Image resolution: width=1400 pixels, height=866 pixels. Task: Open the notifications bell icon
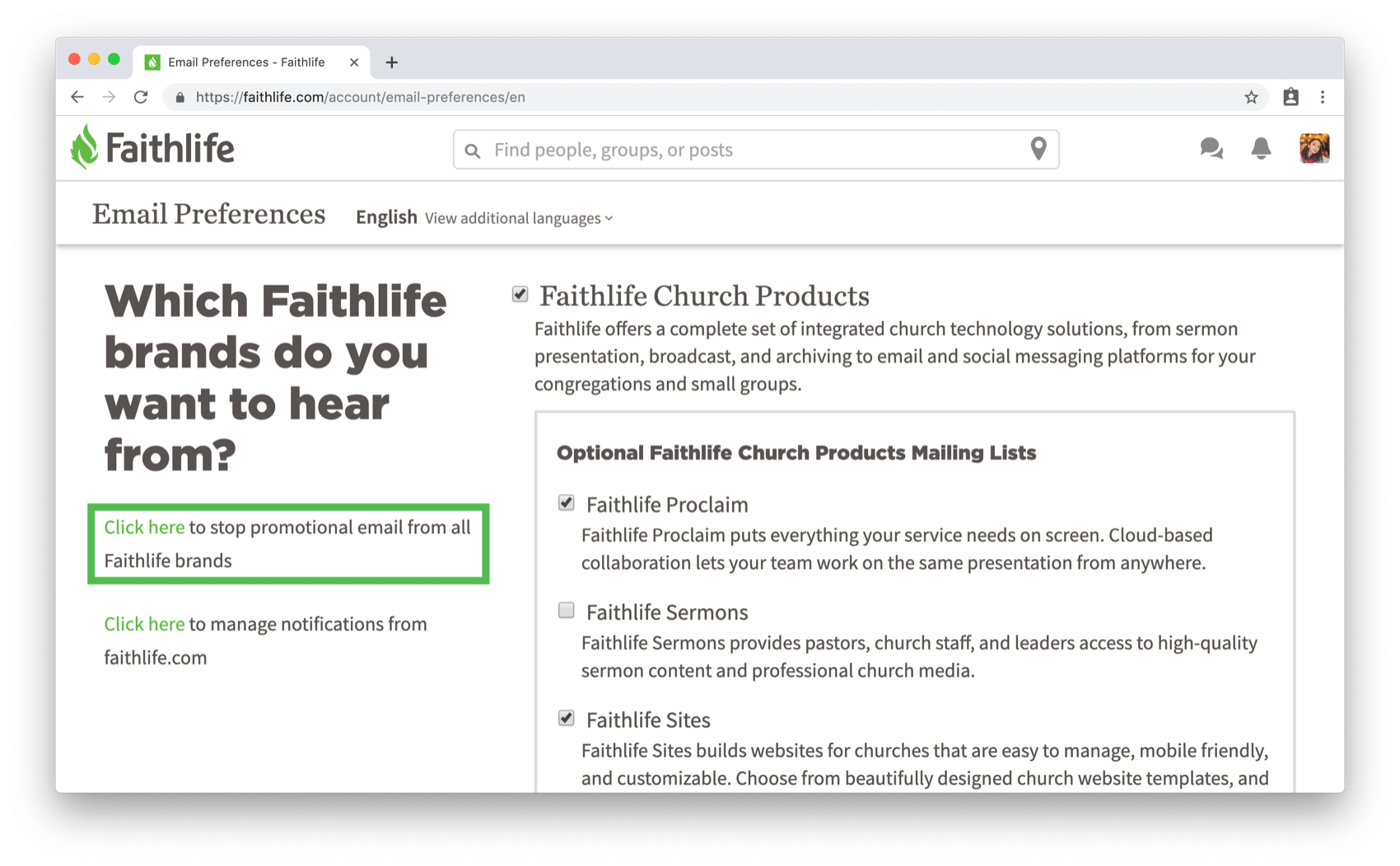1261,148
